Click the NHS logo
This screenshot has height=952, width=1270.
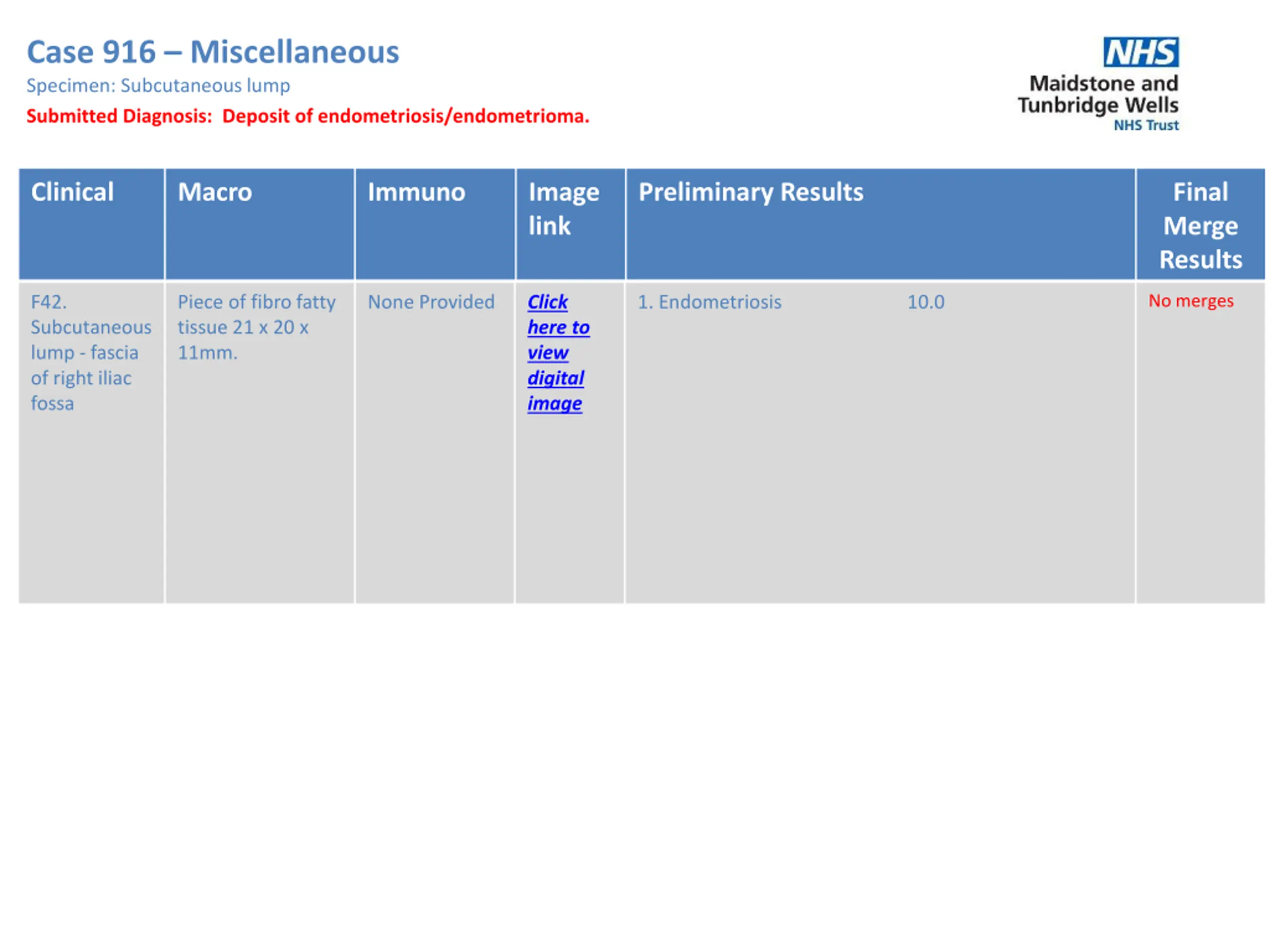[1141, 52]
